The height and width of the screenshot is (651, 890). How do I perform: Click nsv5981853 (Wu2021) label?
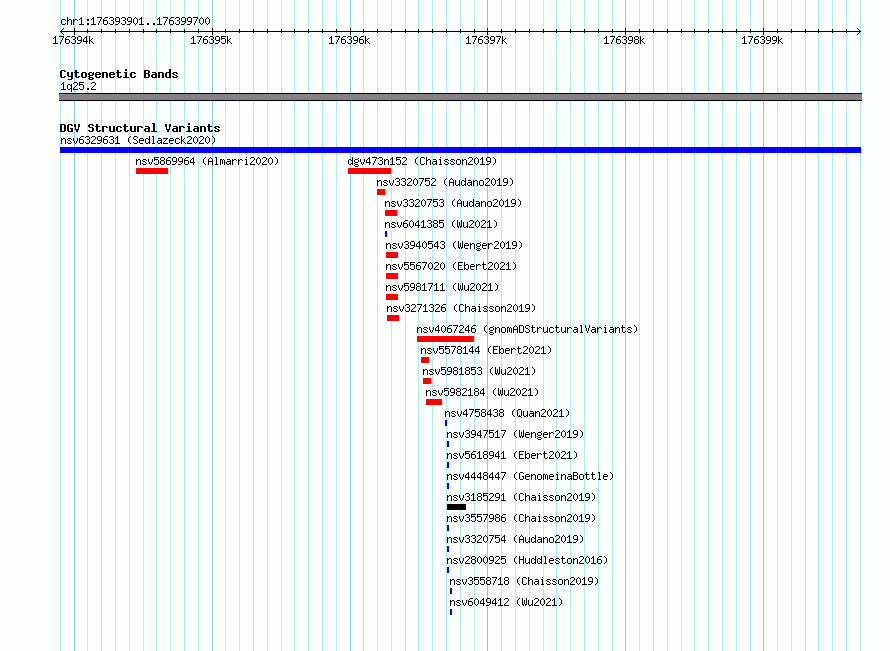point(479,371)
